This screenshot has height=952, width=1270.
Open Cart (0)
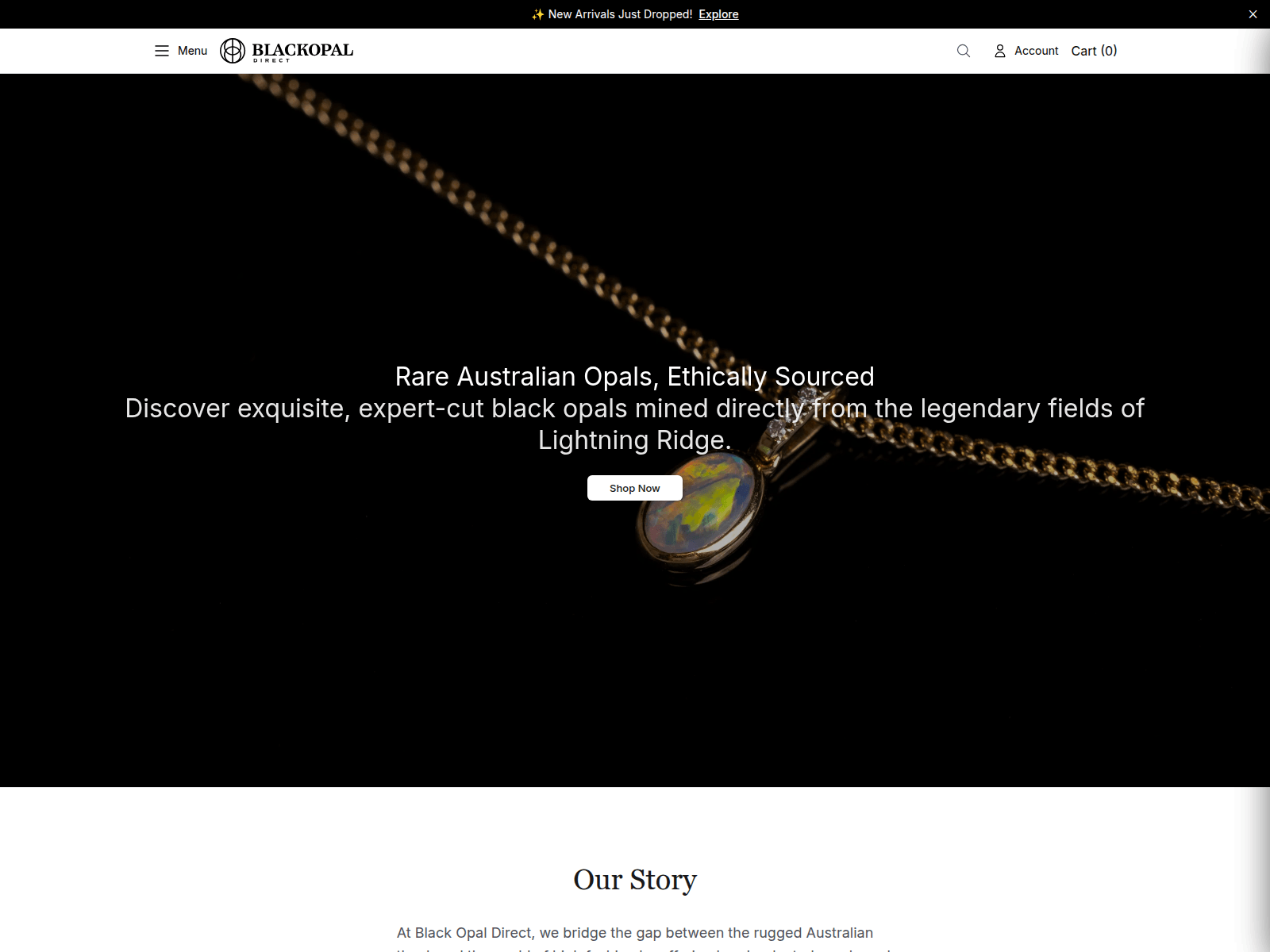tap(1094, 51)
